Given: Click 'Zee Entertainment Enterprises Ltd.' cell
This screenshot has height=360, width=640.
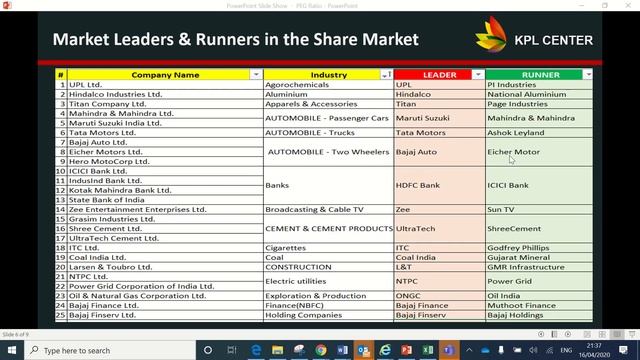Looking at the screenshot, I should click(165, 209).
